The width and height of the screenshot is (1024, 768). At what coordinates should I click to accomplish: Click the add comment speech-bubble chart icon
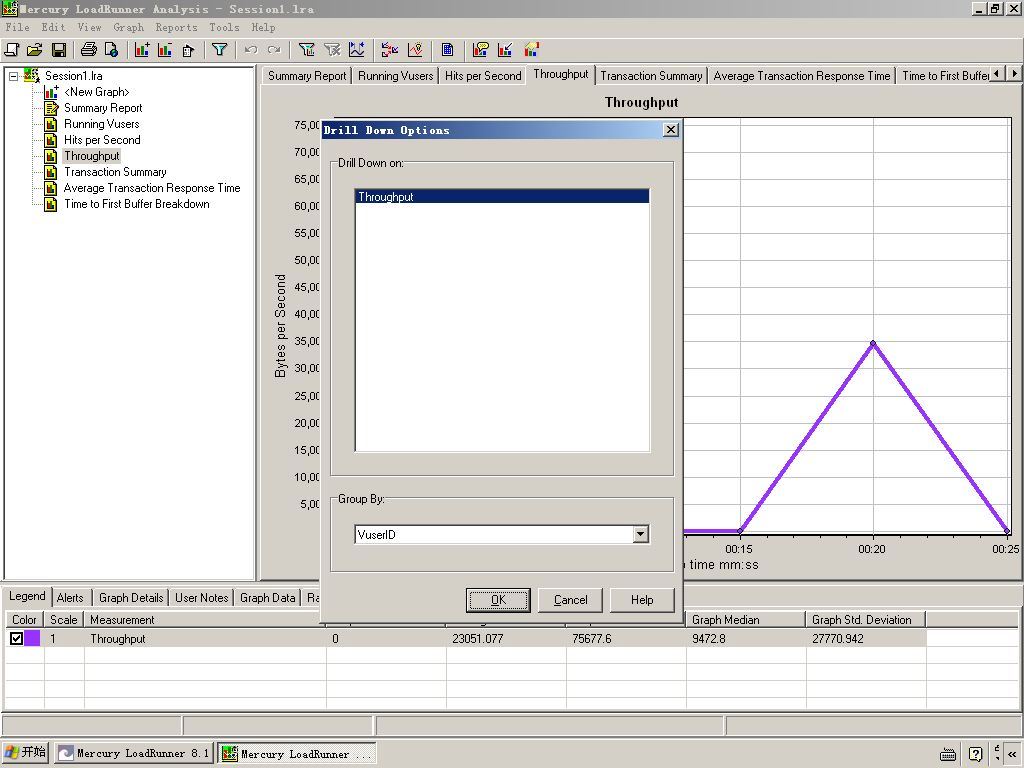(x=481, y=50)
